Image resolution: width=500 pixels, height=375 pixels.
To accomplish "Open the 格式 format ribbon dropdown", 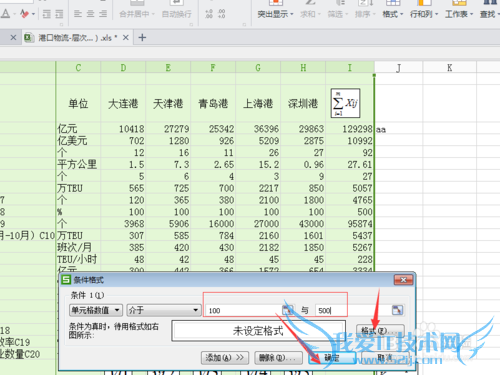I will (x=393, y=14).
